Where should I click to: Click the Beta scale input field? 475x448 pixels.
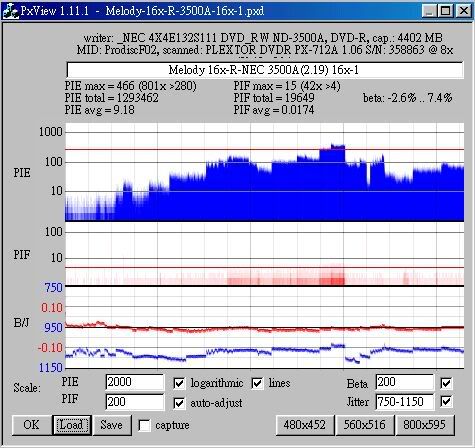(x=405, y=382)
